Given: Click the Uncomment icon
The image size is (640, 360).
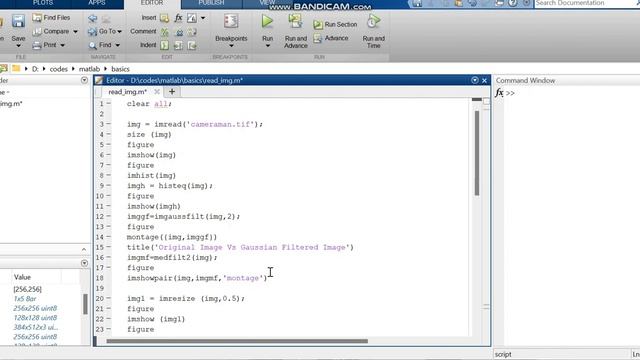Looking at the screenshot, I should tap(179, 32).
